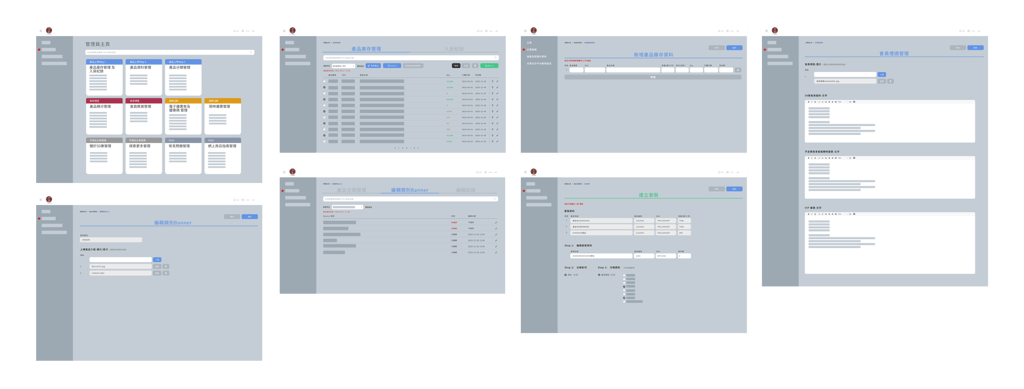Open the 產品資料管理 card on admin home
The width and height of the screenshot is (1024, 389).
144,78
